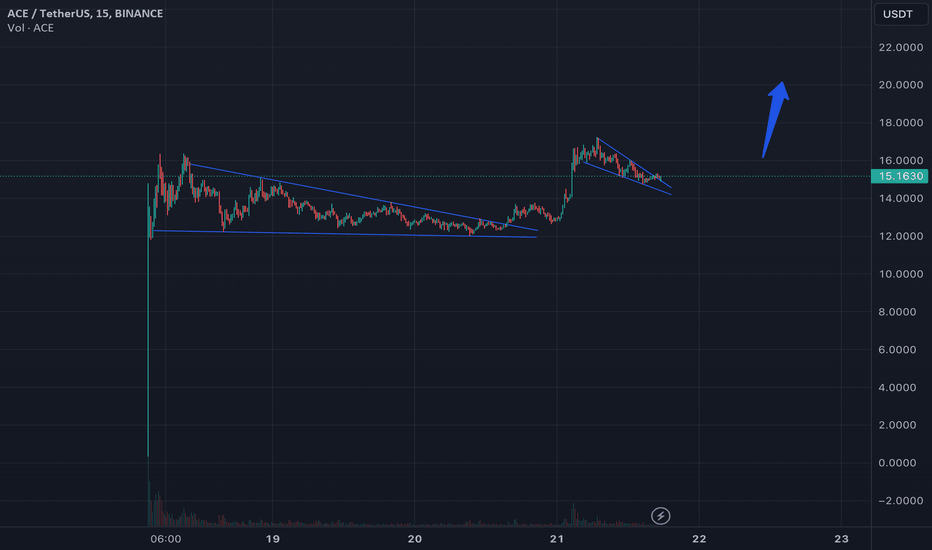Click the Vol · ACE indicator label
Image resolution: width=932 pixels, height=550 pixels.
30,28
